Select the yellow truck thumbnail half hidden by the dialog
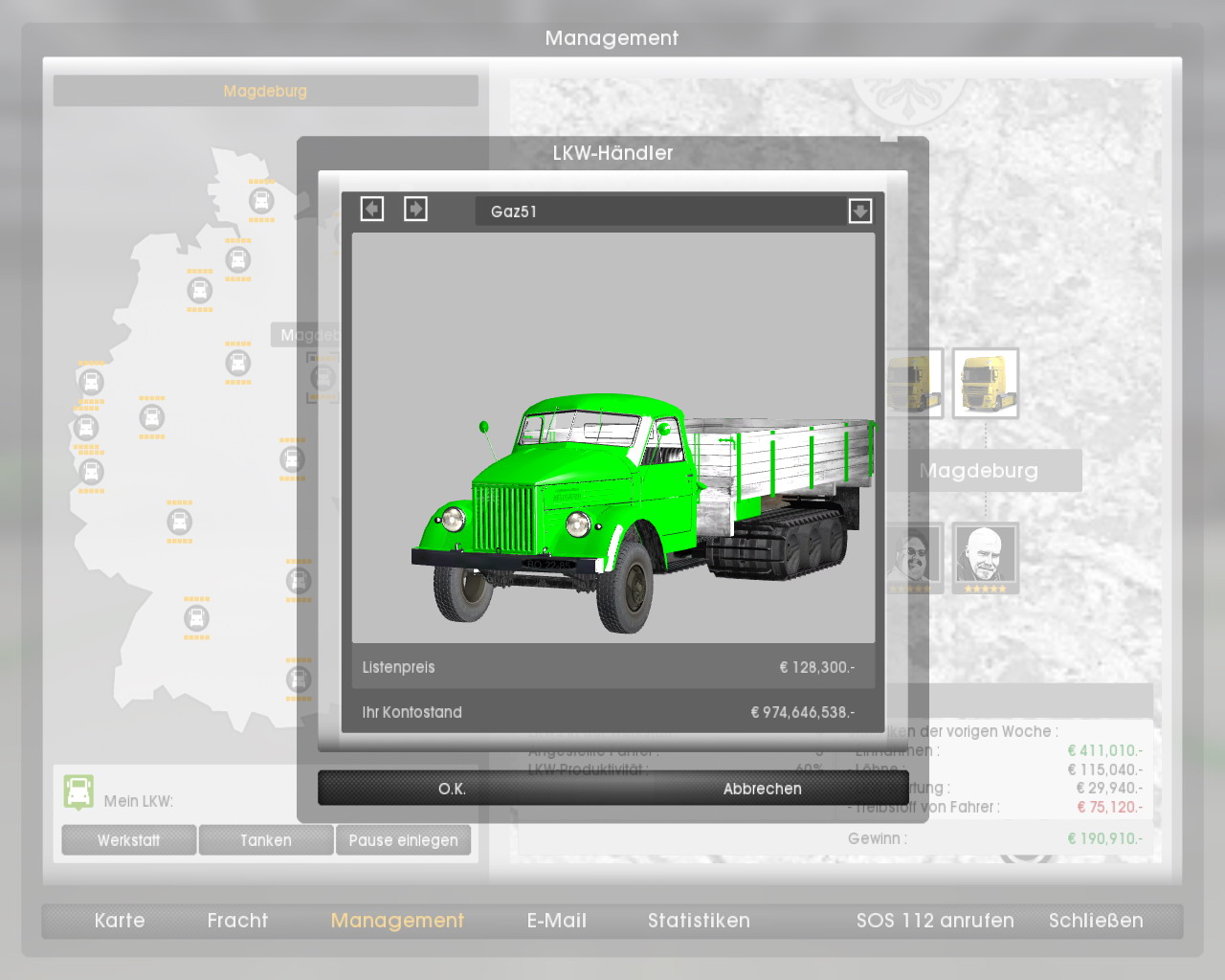 (916, 384)
